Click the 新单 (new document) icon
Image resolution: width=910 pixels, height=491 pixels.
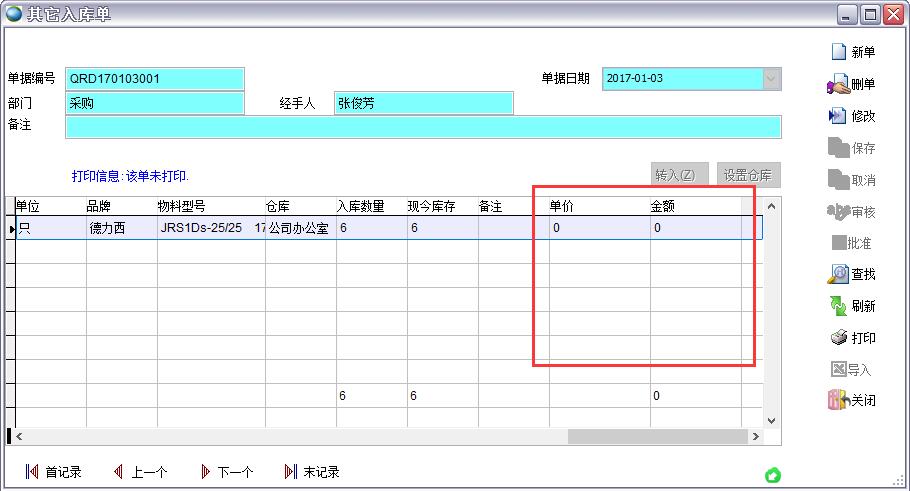coord(838,52)
